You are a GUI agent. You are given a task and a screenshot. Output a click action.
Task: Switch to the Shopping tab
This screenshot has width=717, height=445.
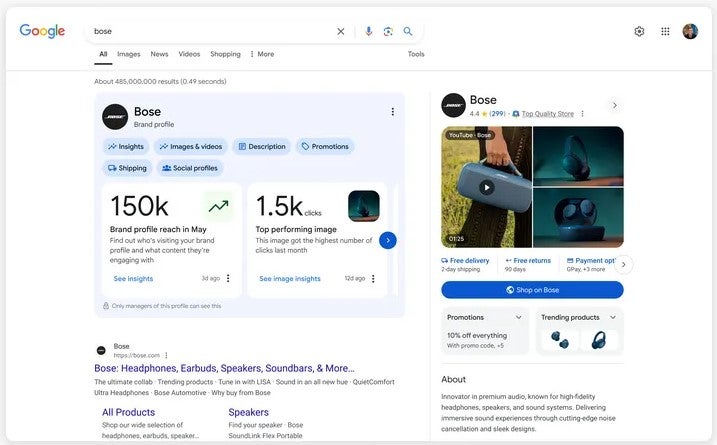click(x=225, y=54)
